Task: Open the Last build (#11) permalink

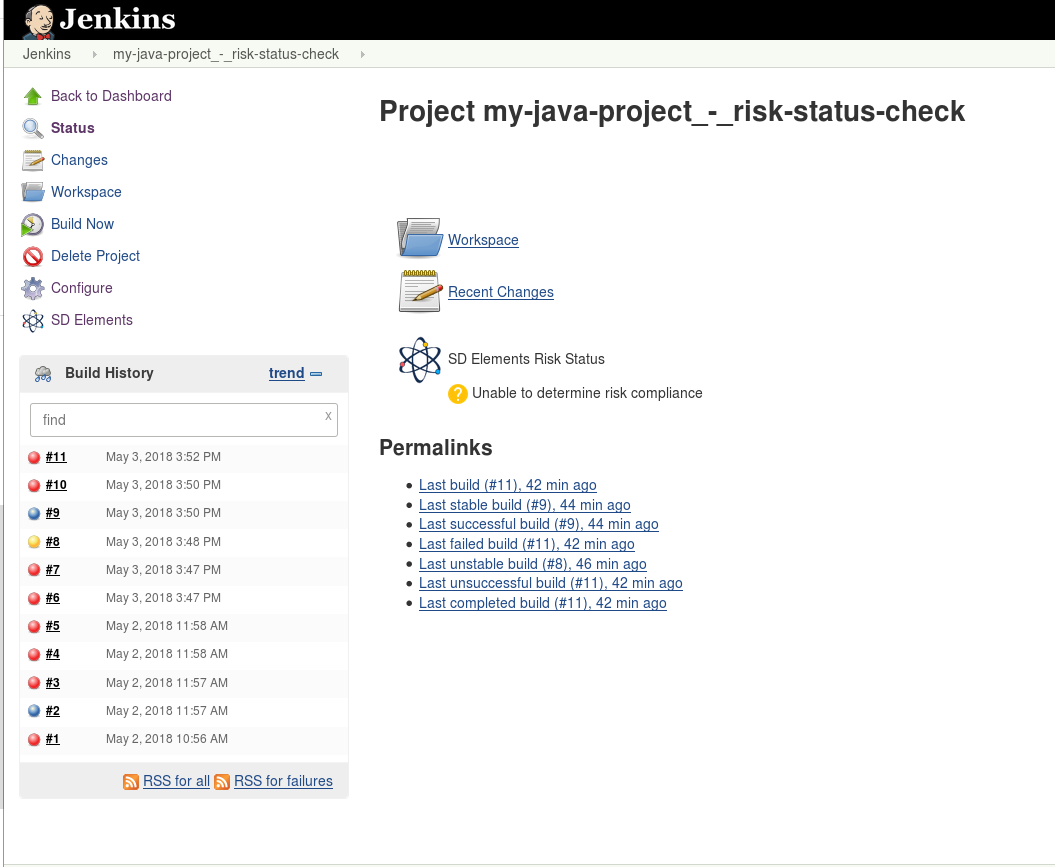Action: point(507,485)
